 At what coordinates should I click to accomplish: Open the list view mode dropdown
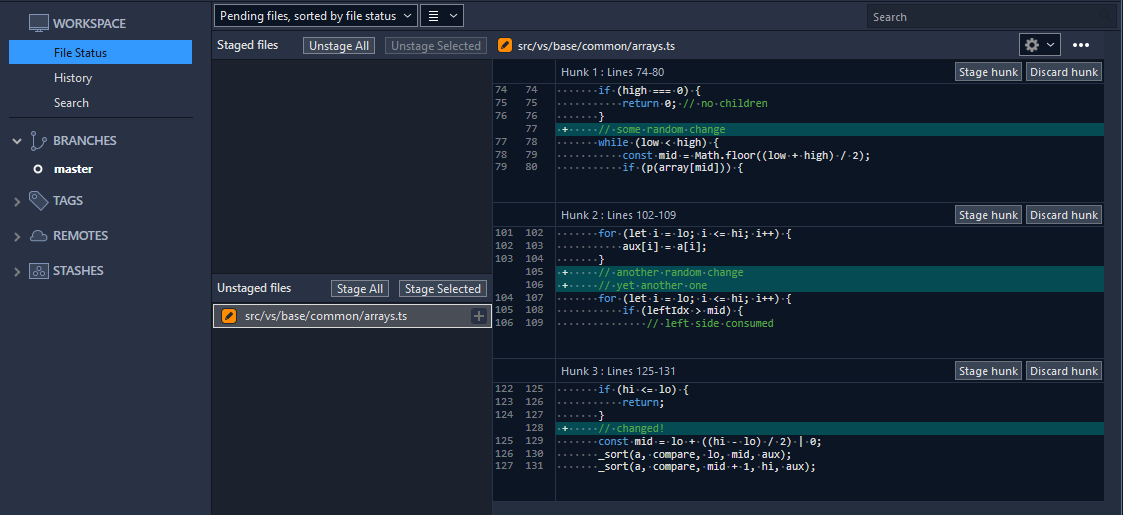click(x=442, y=15)
